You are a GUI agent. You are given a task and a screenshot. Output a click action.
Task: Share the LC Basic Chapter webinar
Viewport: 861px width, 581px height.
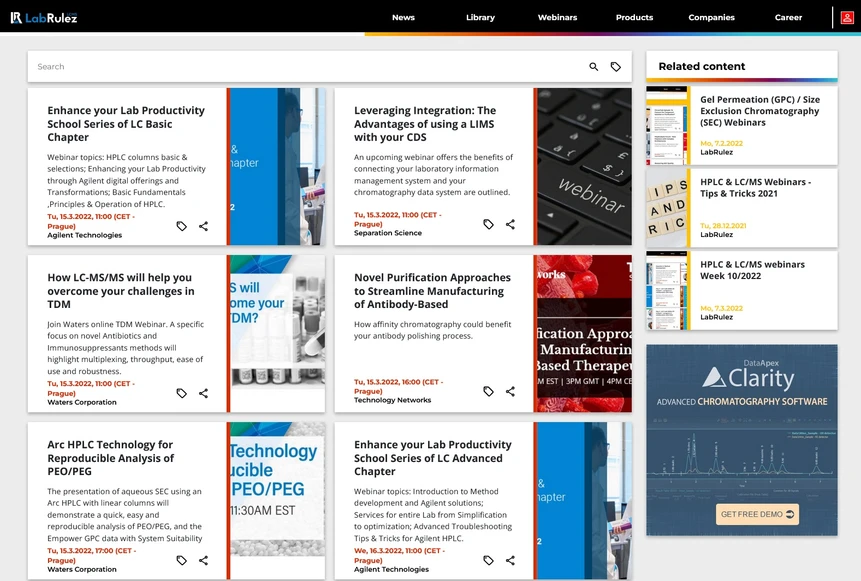click(x=203, y=226)
